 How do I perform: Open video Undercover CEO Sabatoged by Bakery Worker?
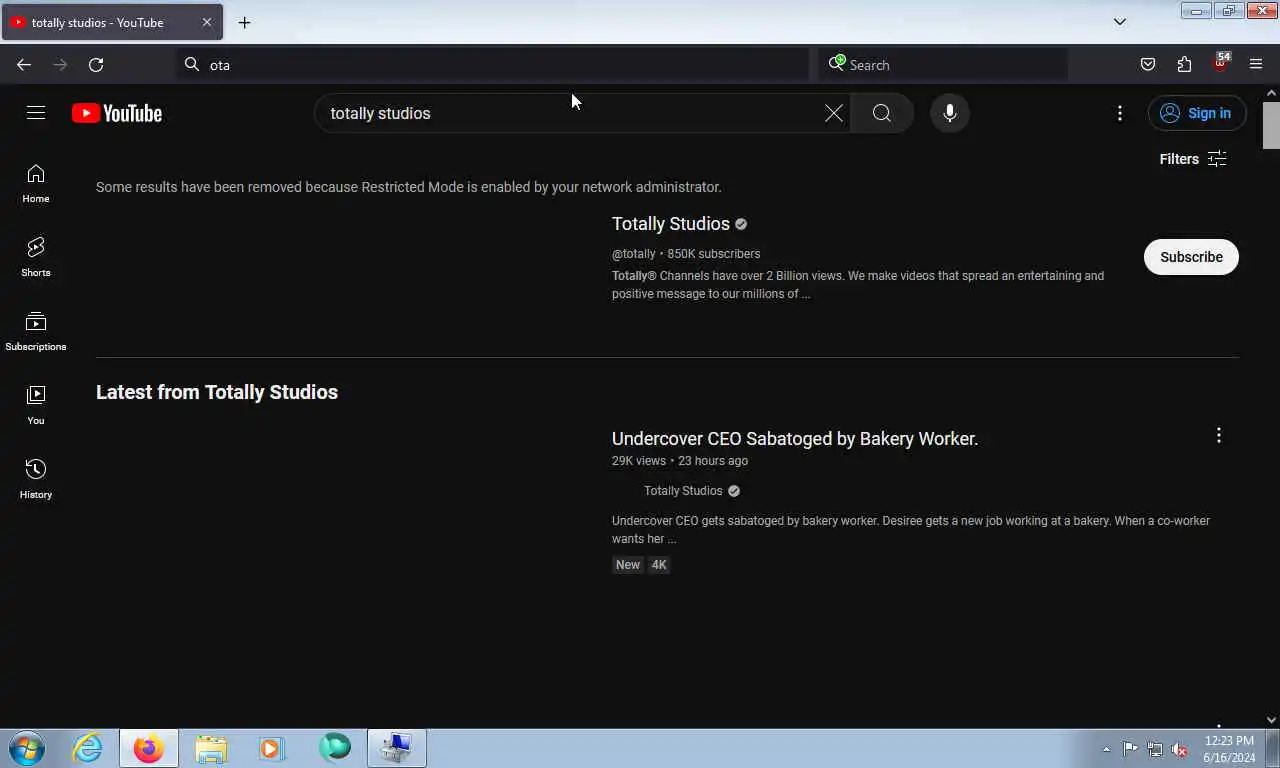point(795,439)
